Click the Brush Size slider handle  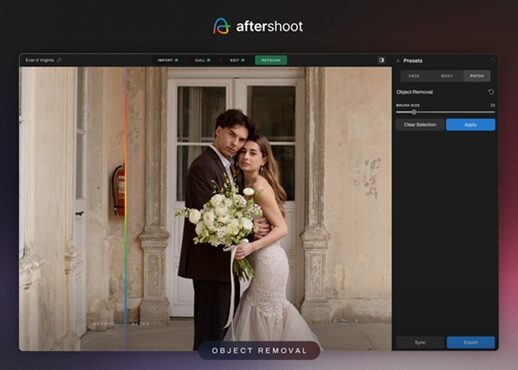pyautogui.click(x=414, y=112)
